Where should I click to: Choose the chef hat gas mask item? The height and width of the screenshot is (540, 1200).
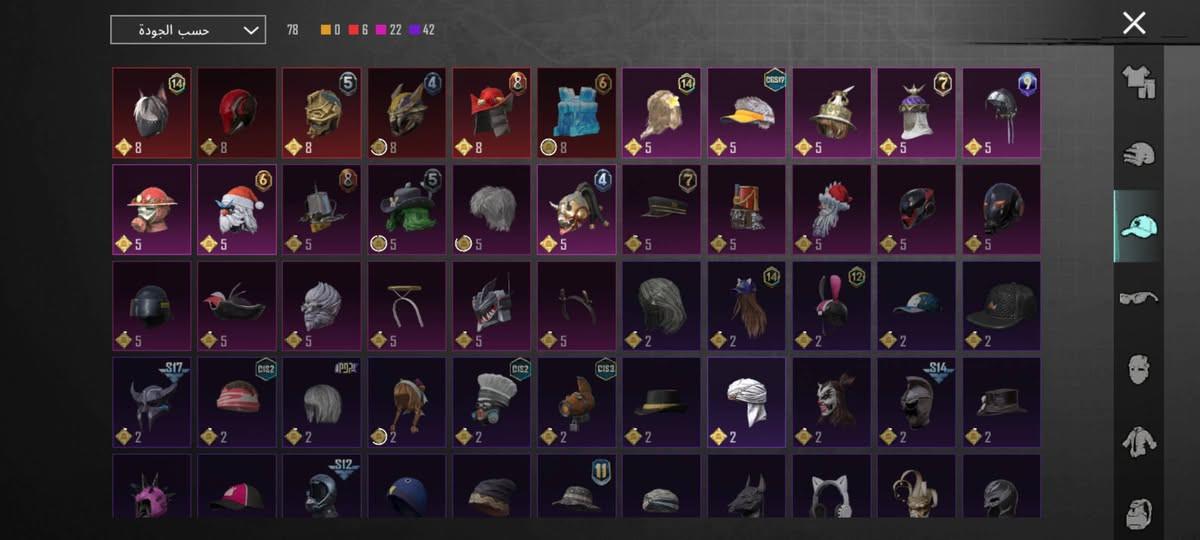coord(492,402)
